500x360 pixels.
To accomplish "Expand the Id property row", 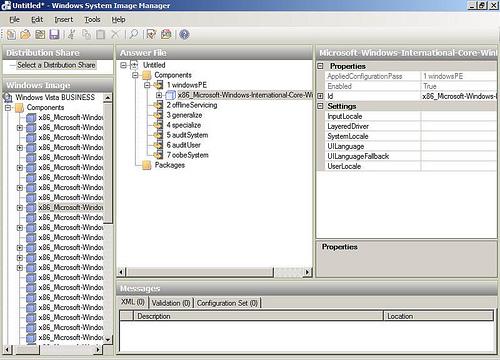I will (x=320, y=96).
